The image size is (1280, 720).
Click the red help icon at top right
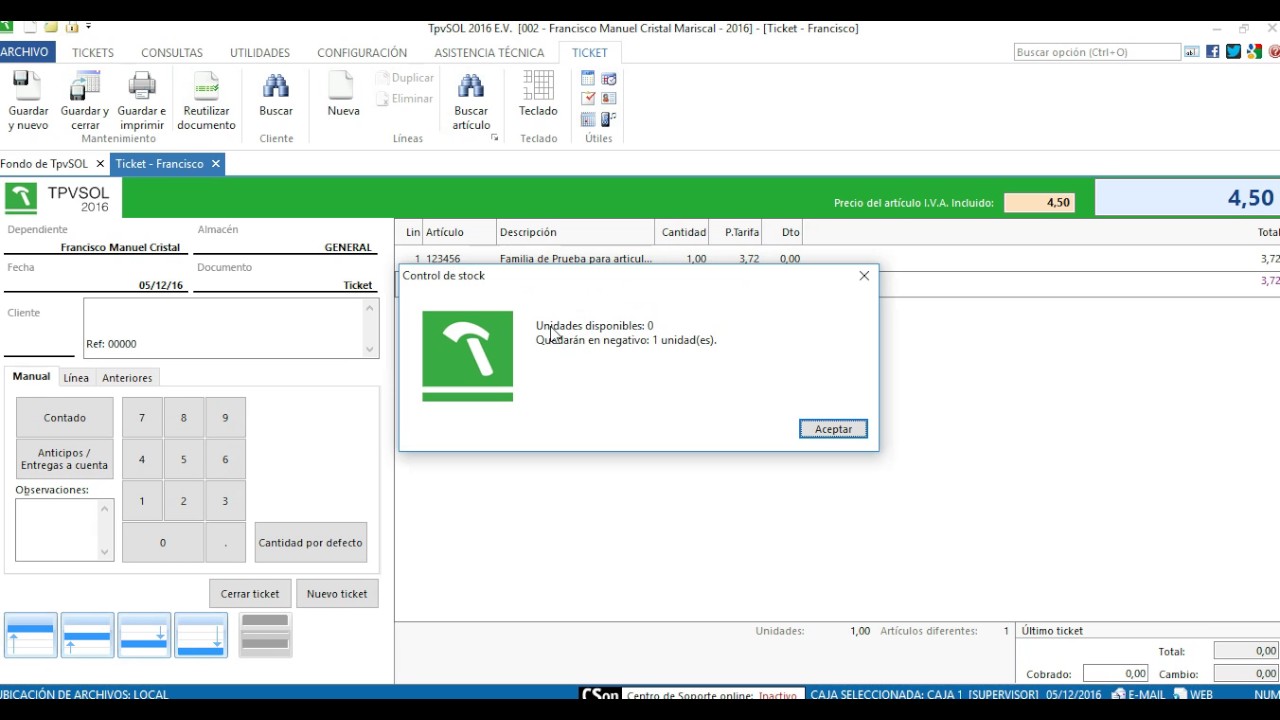1274,52
